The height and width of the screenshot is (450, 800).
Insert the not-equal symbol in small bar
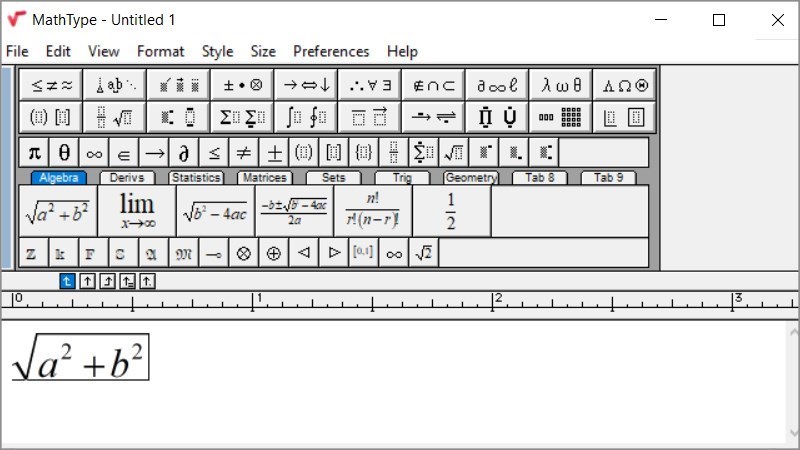244,153
